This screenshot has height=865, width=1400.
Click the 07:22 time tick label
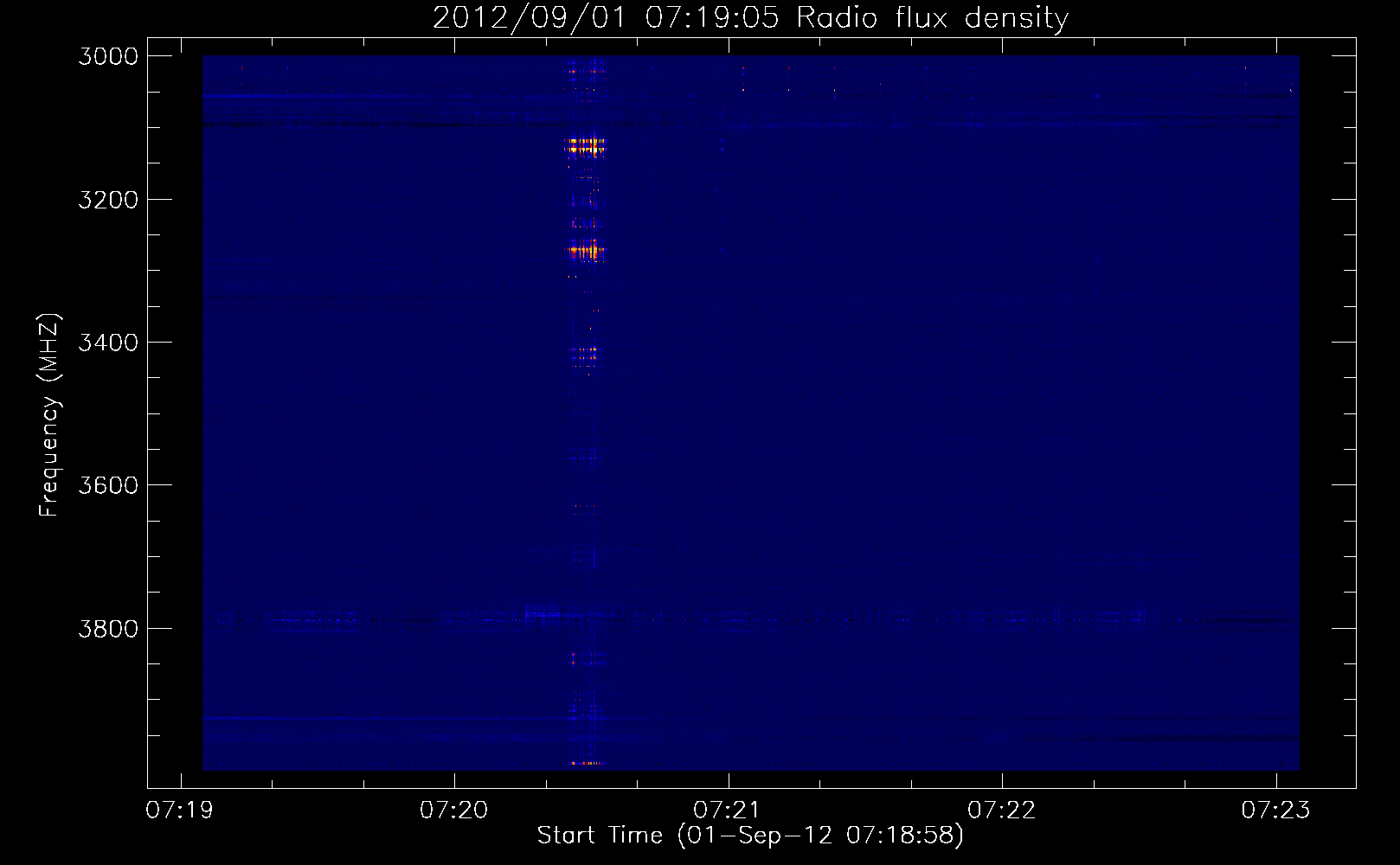pyautogui.click(x=1002, y=811)
